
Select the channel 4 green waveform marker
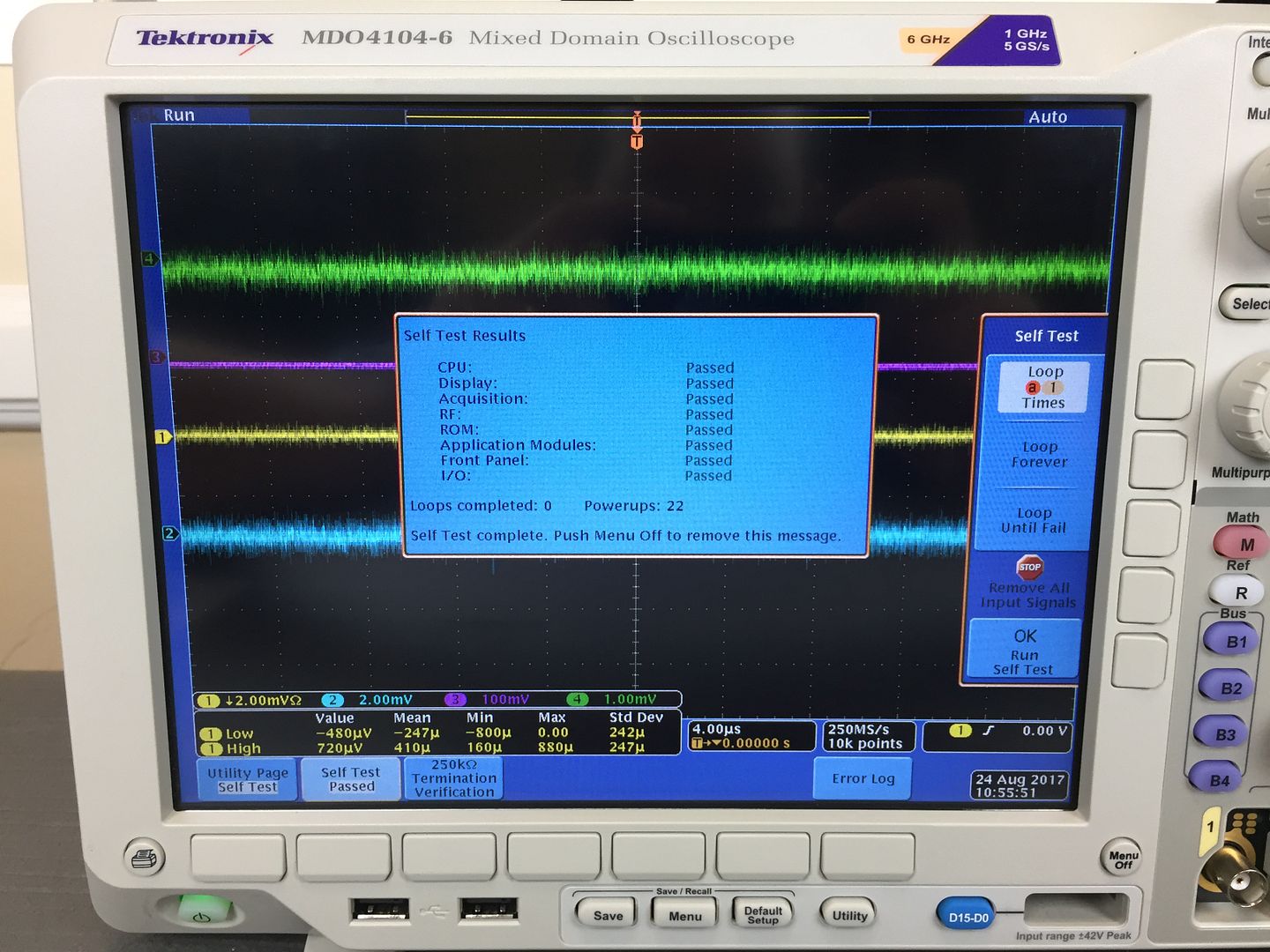point(149,259)
